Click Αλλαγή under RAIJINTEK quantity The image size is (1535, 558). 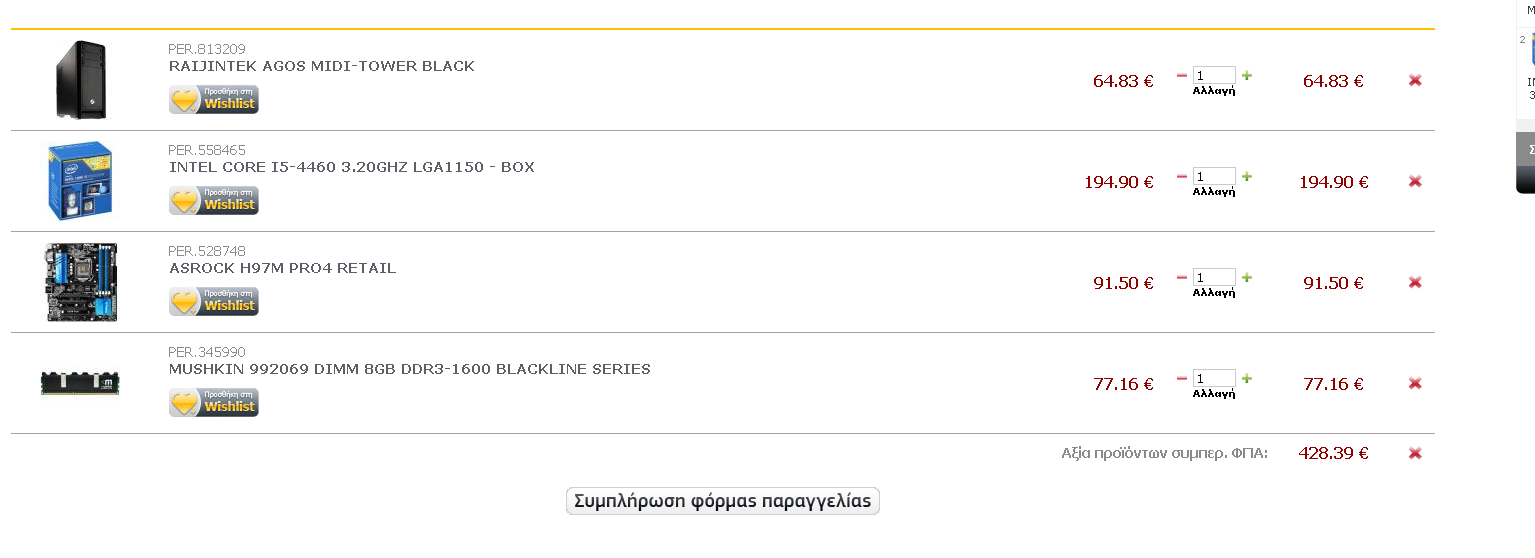(x=1214, y=91)
